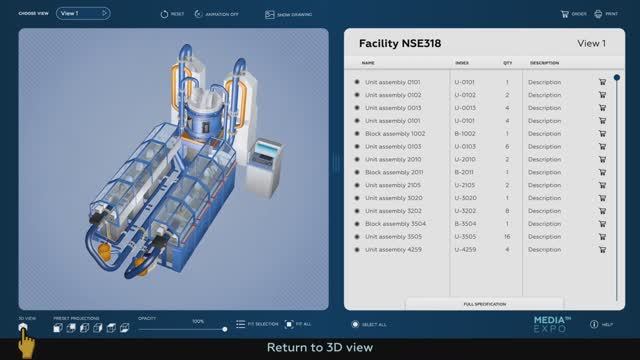The width and height of the screenshot is (640, 360).
Task: Add Unit assembly 2105 to cart
Action: pos(602,185)
